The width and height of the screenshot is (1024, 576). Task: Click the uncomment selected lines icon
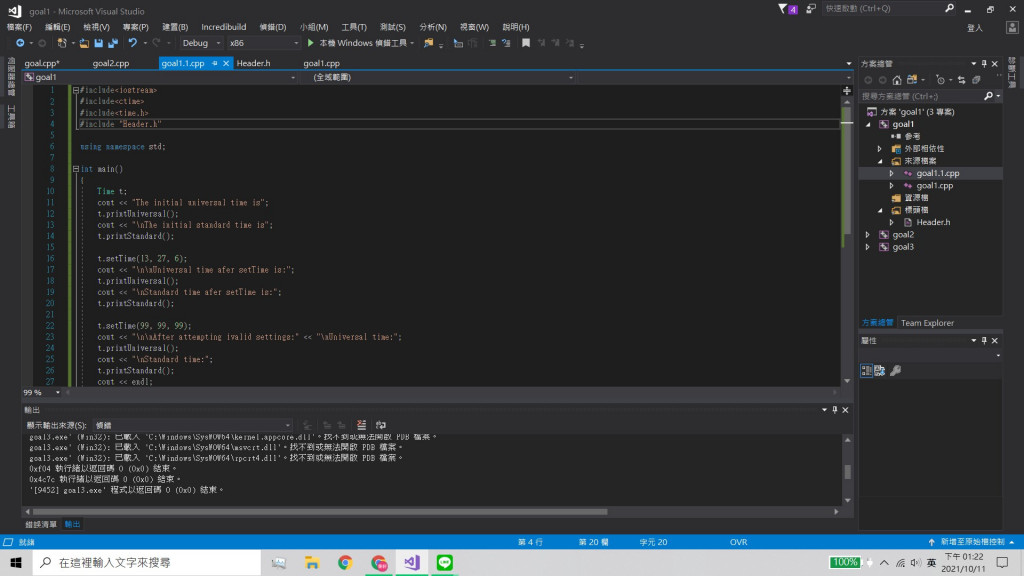pos(506,43)
